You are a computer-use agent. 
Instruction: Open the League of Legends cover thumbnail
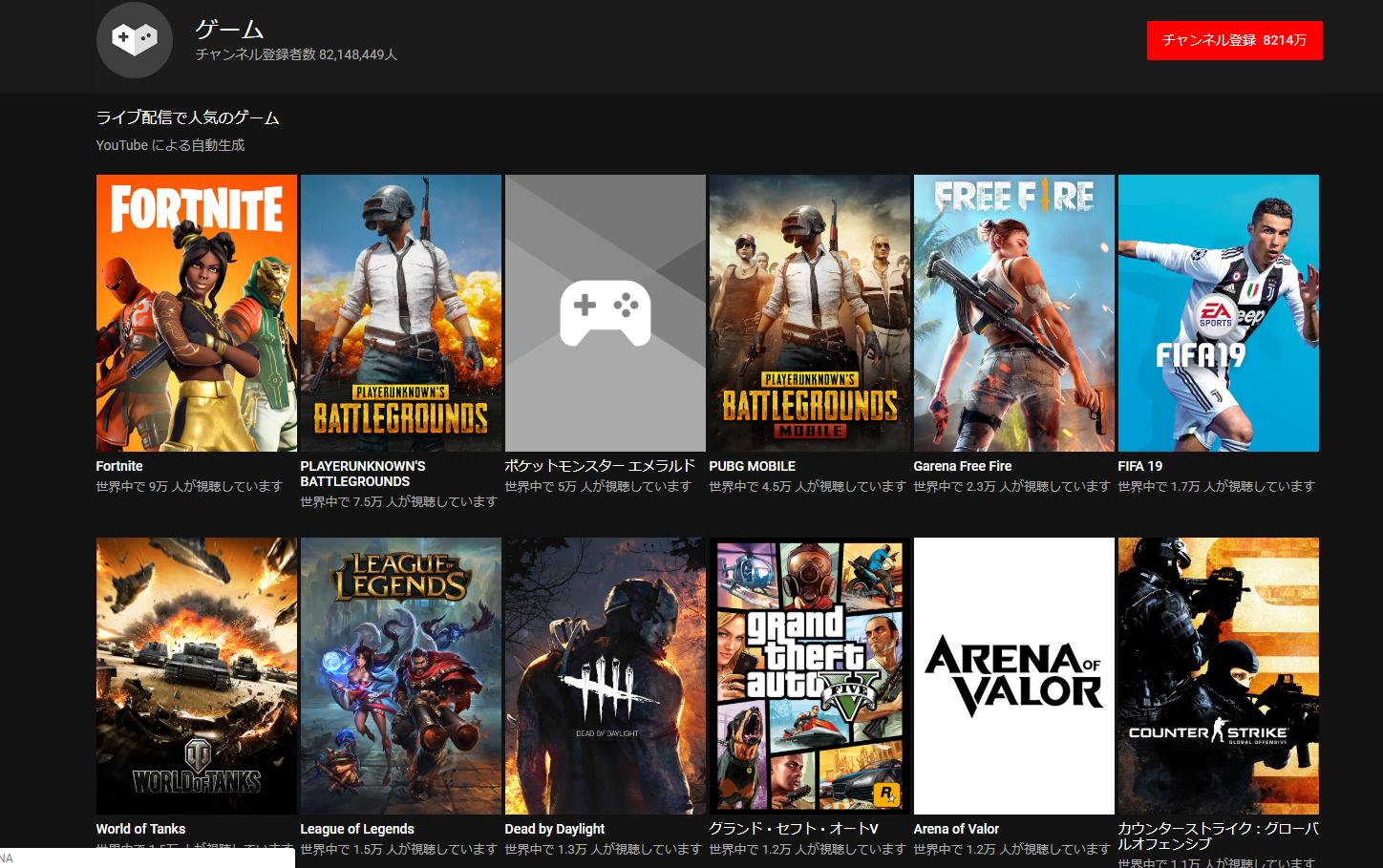(x=401, y=676)
